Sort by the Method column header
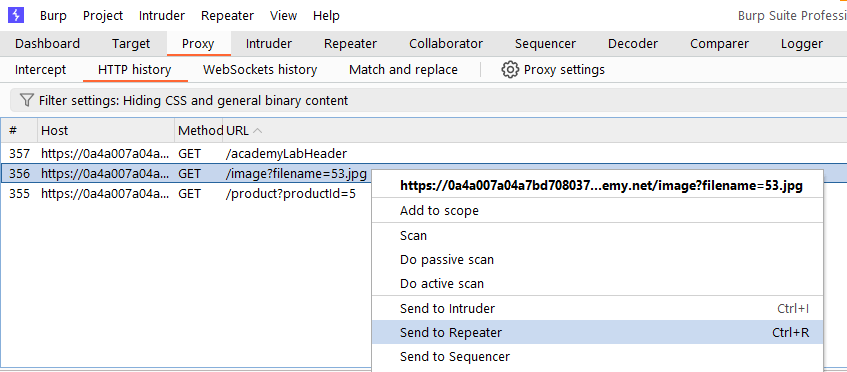The image size is (847, 372). pyautogui.click(x=199, y=131)
